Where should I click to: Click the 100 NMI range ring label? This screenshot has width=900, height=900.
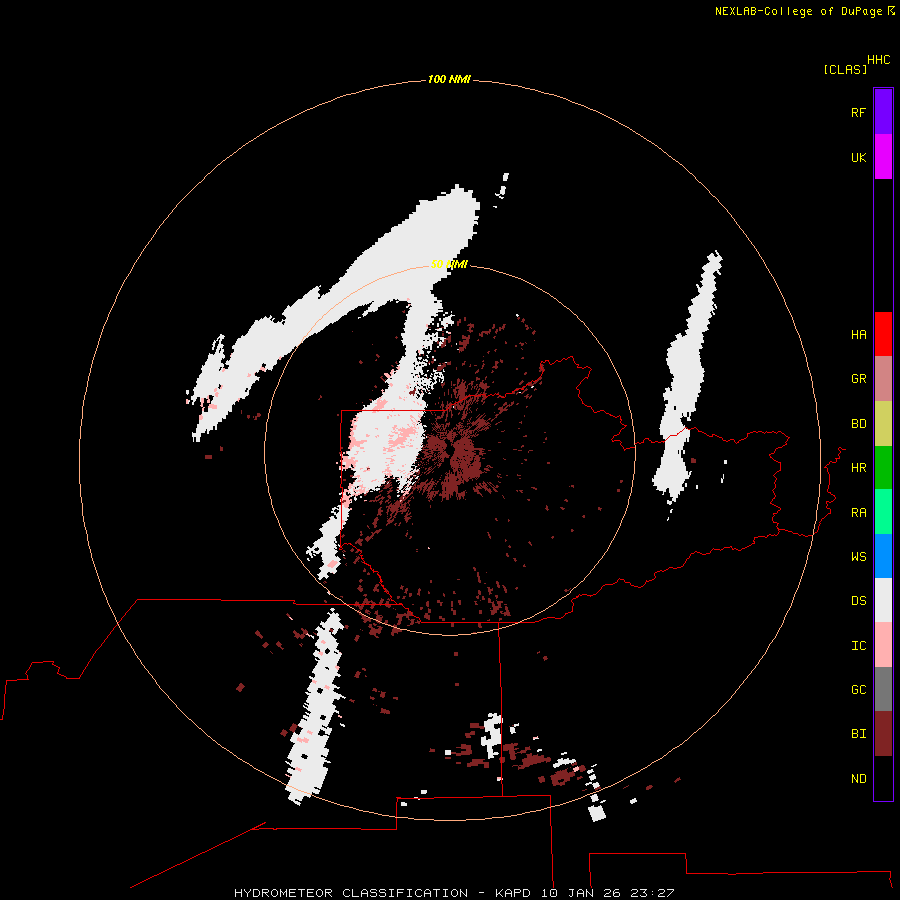[449, 79]
